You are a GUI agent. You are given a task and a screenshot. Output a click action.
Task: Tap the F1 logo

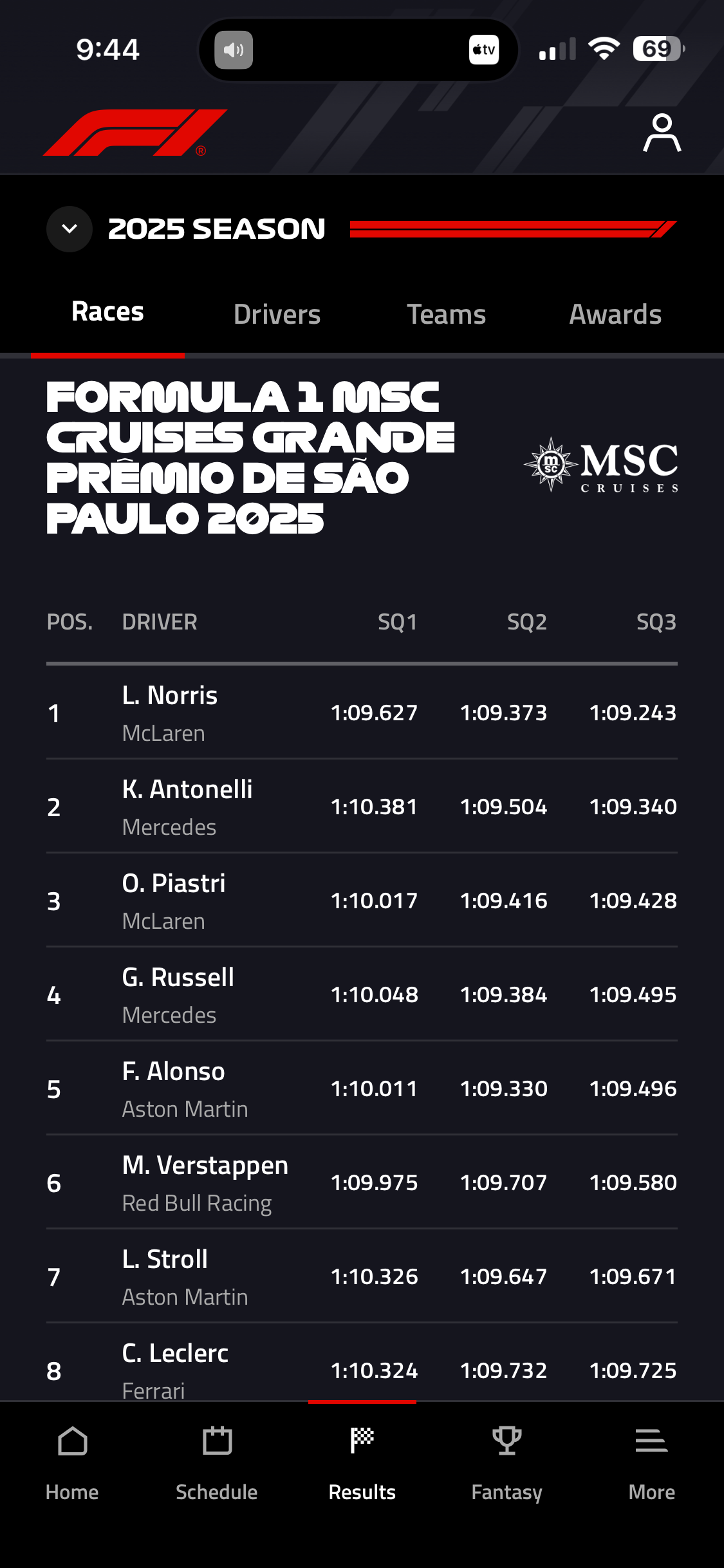[x=135, y=133]
